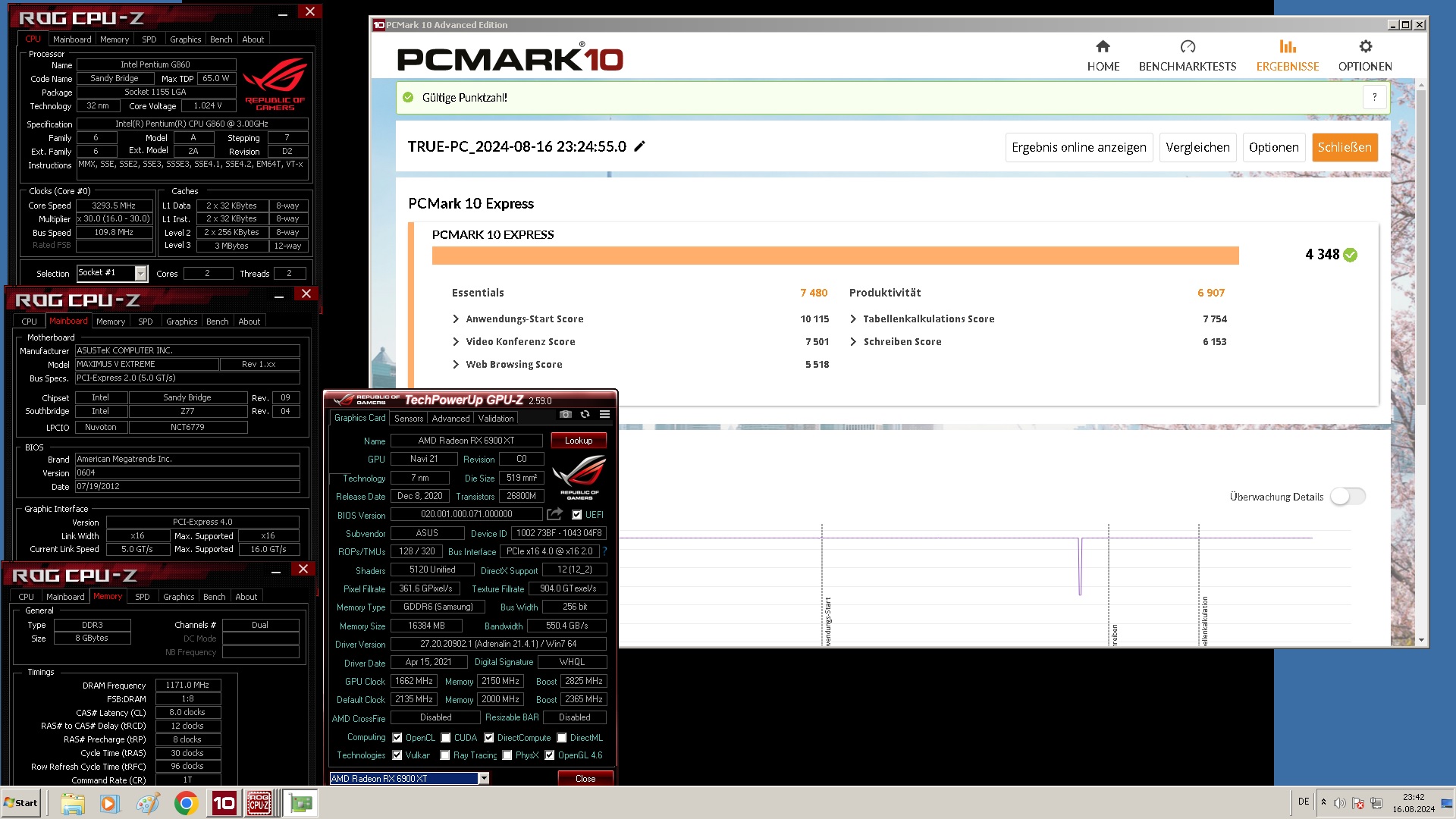Switch to ROG CPU-Z taskbar icon
This screenshot has height=819, width=1456.
259,803
